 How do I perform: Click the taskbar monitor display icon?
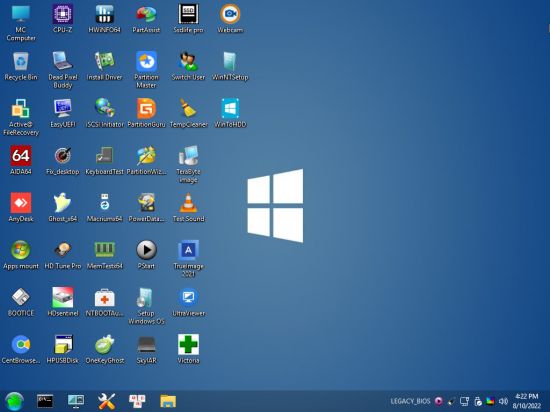point(76,401)
